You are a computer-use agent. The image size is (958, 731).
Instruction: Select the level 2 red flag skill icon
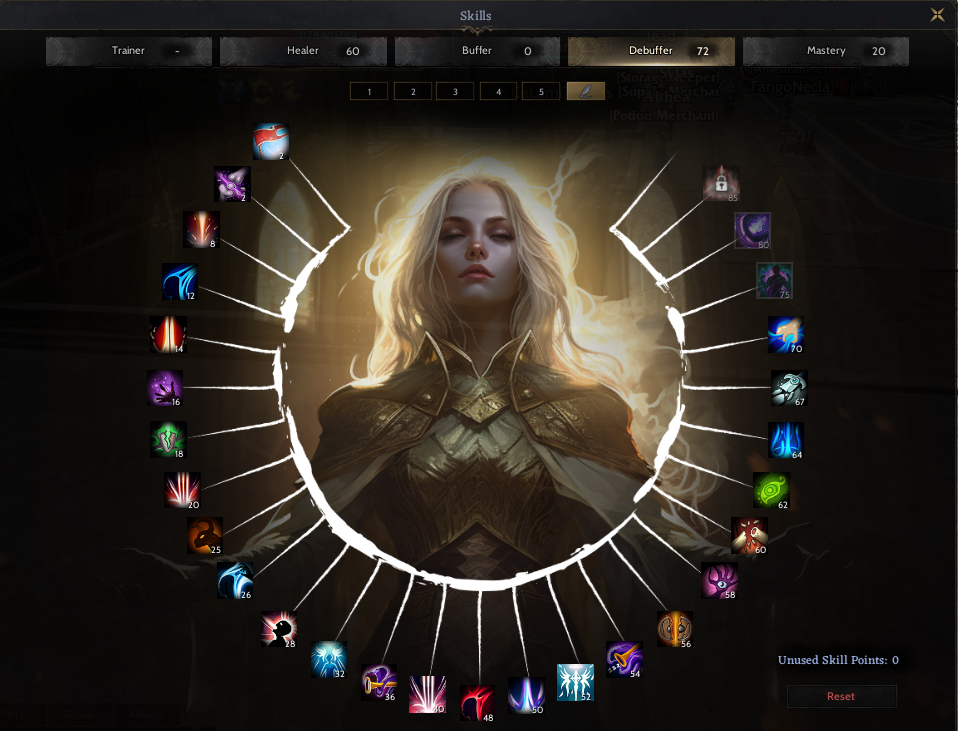[x=271, y=142]
